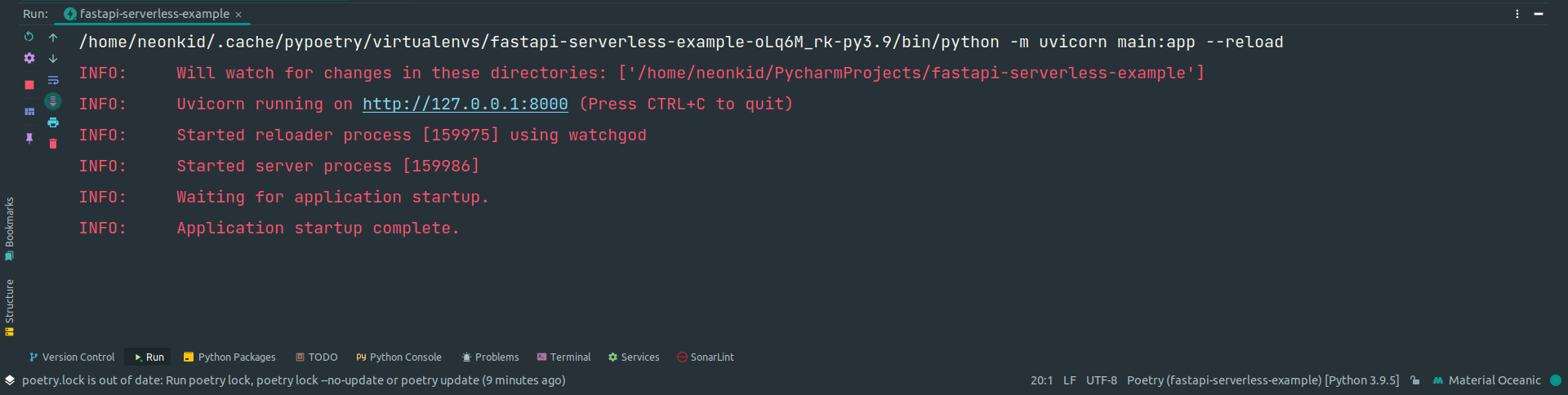Click the Started server process [159986] line
The image size is (1568, 395).
pyautogui.click(x=279, y=166)
